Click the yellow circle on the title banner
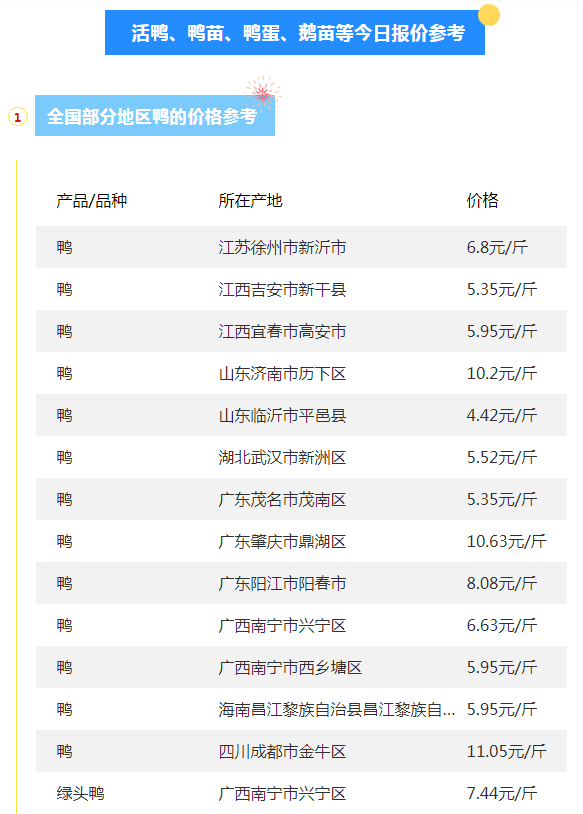Screen dimensions: 583x814 pos(489,15)
